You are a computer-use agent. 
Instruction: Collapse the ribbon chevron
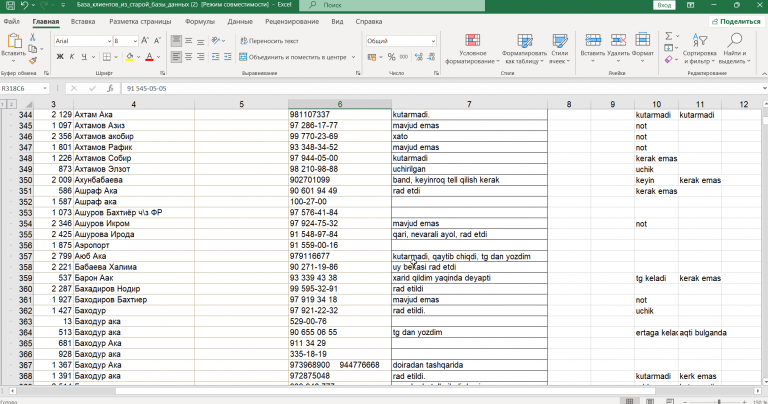coord(764,73)
